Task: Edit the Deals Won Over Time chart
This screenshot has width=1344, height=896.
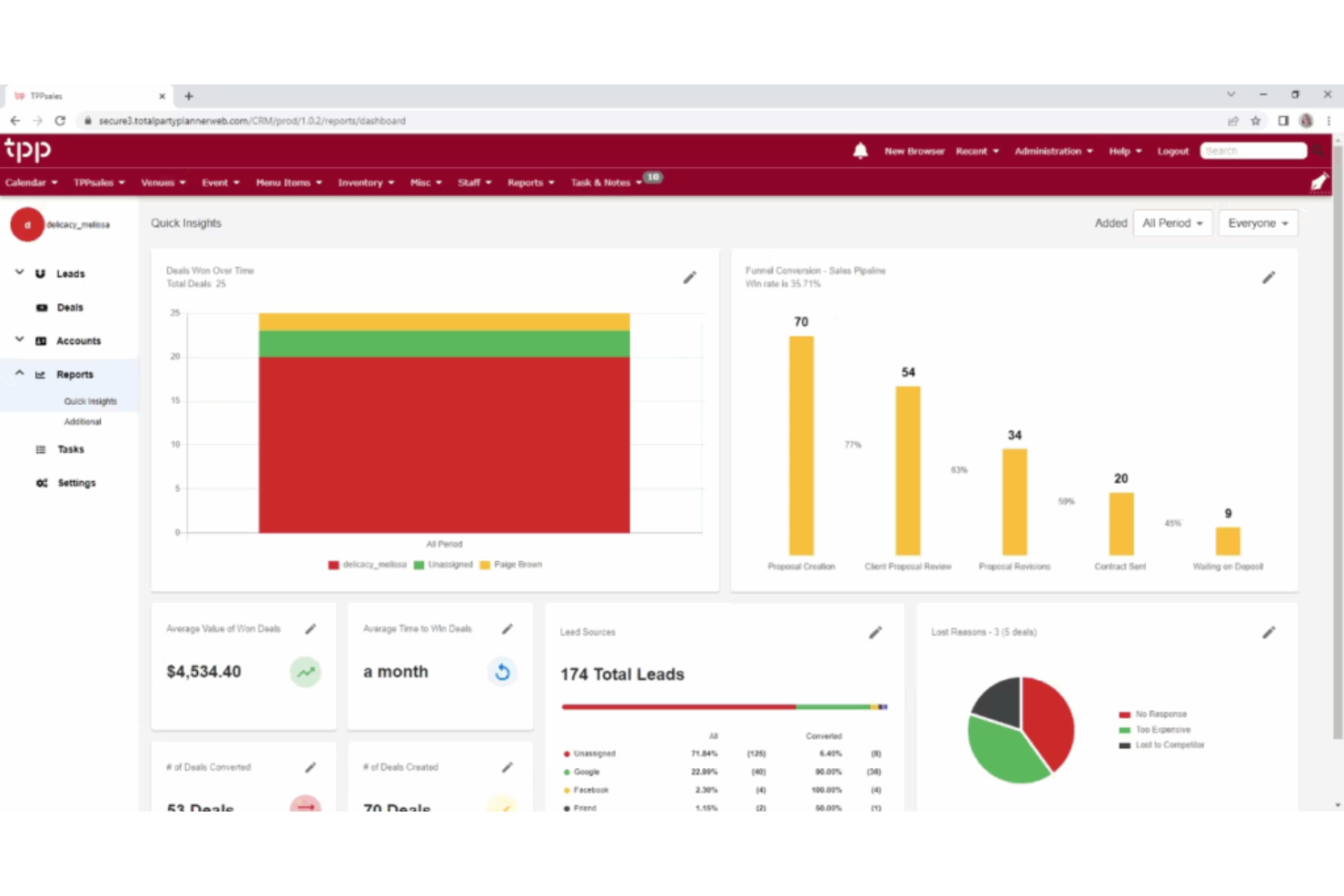Action: coord(690,277)
